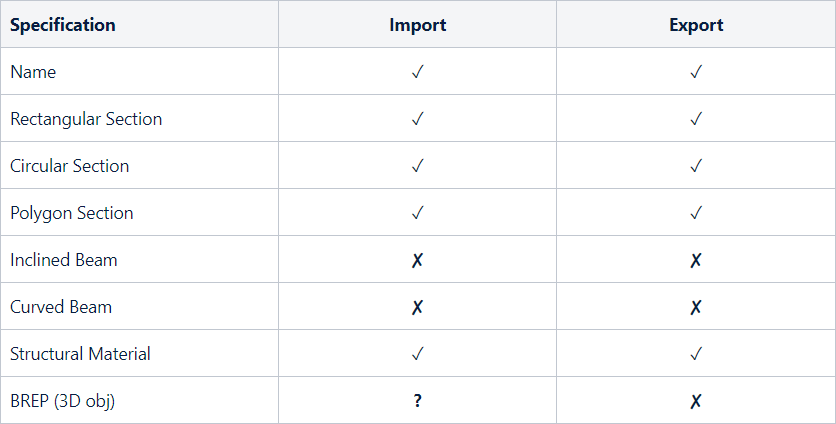Select the Polygon Section label
836x424 pixels.
click(72, 213)
